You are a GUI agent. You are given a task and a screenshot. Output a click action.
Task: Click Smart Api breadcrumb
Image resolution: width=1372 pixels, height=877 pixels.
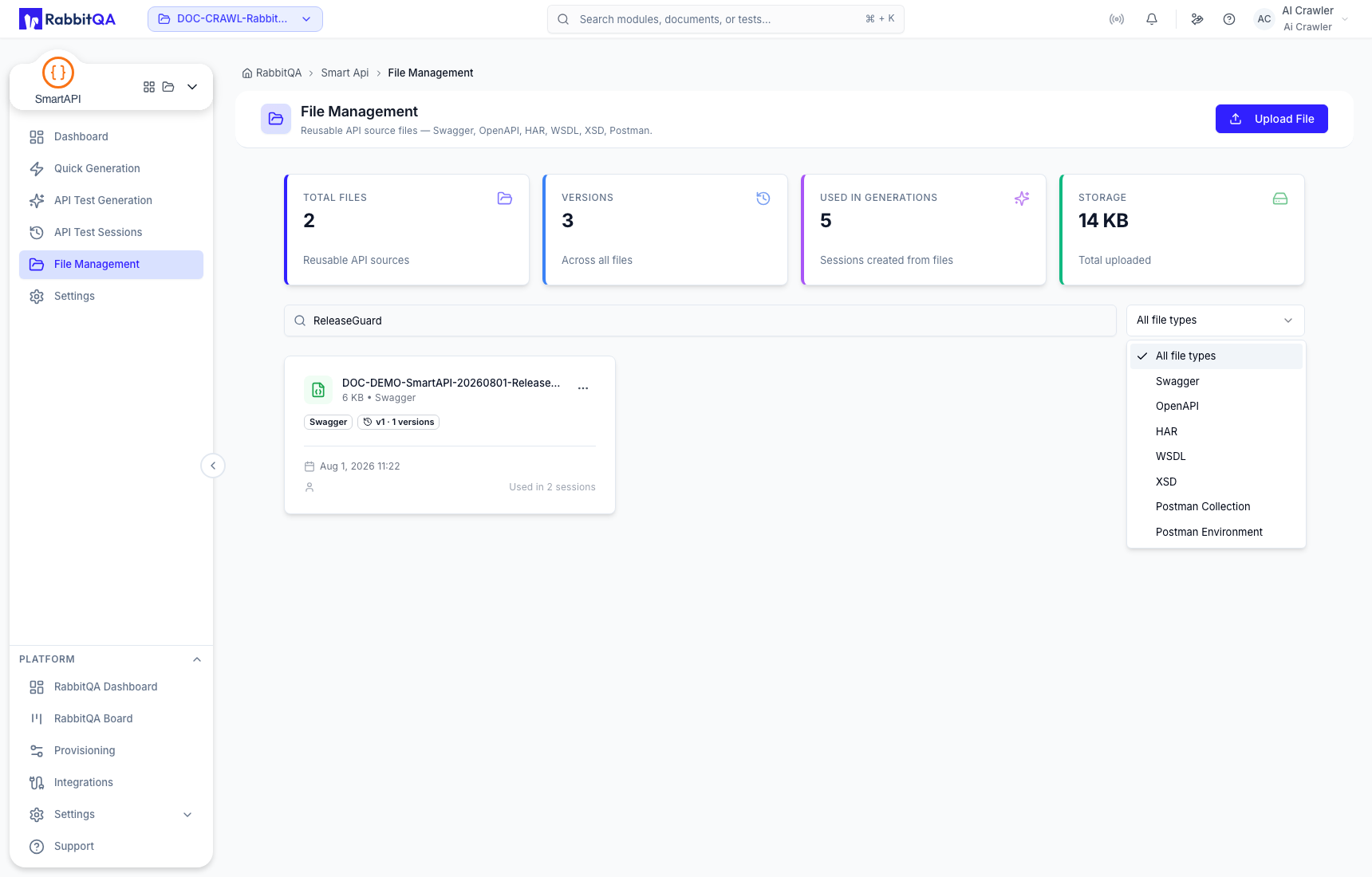tap(345, 73)
